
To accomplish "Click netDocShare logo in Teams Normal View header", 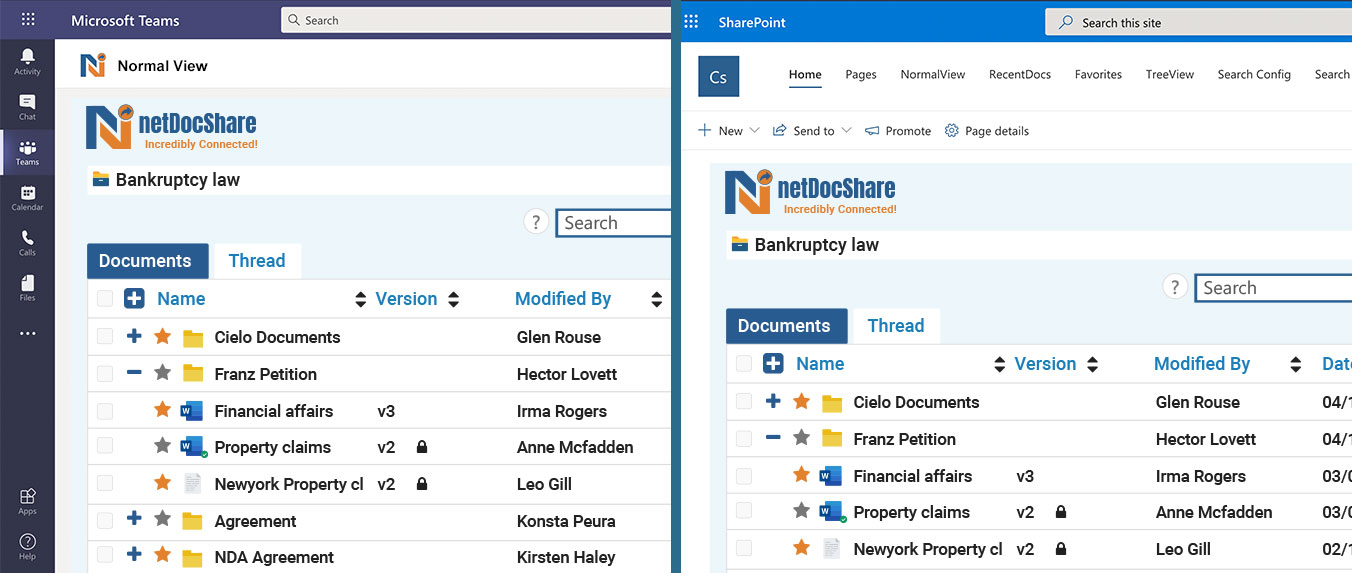I will point(93,65).
